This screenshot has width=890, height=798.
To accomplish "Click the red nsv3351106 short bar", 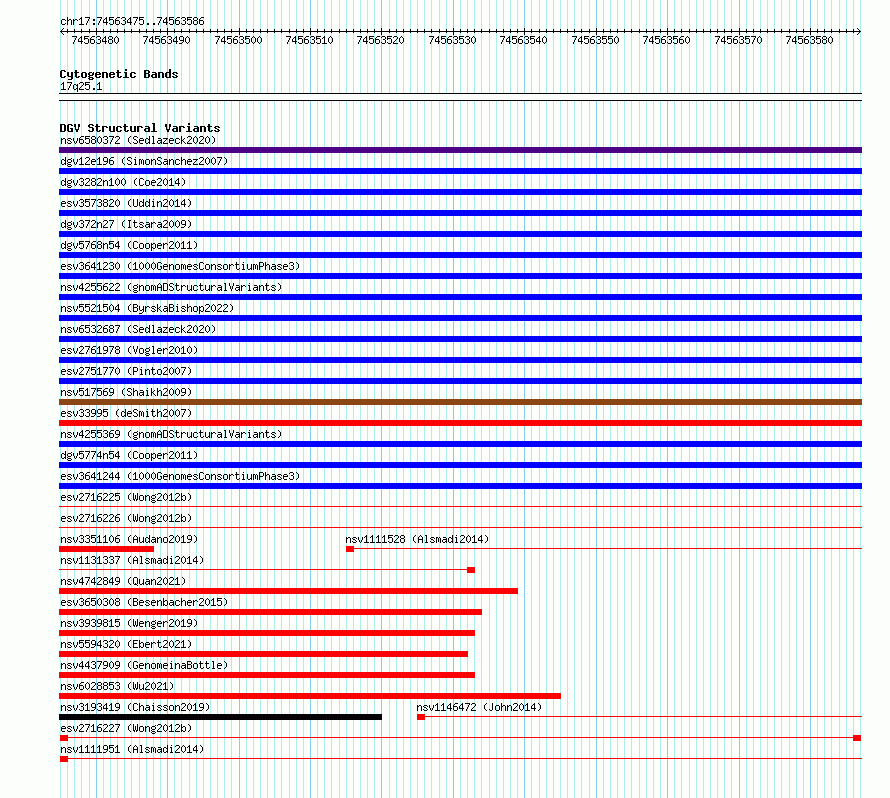I will click(x=106, y=549).
